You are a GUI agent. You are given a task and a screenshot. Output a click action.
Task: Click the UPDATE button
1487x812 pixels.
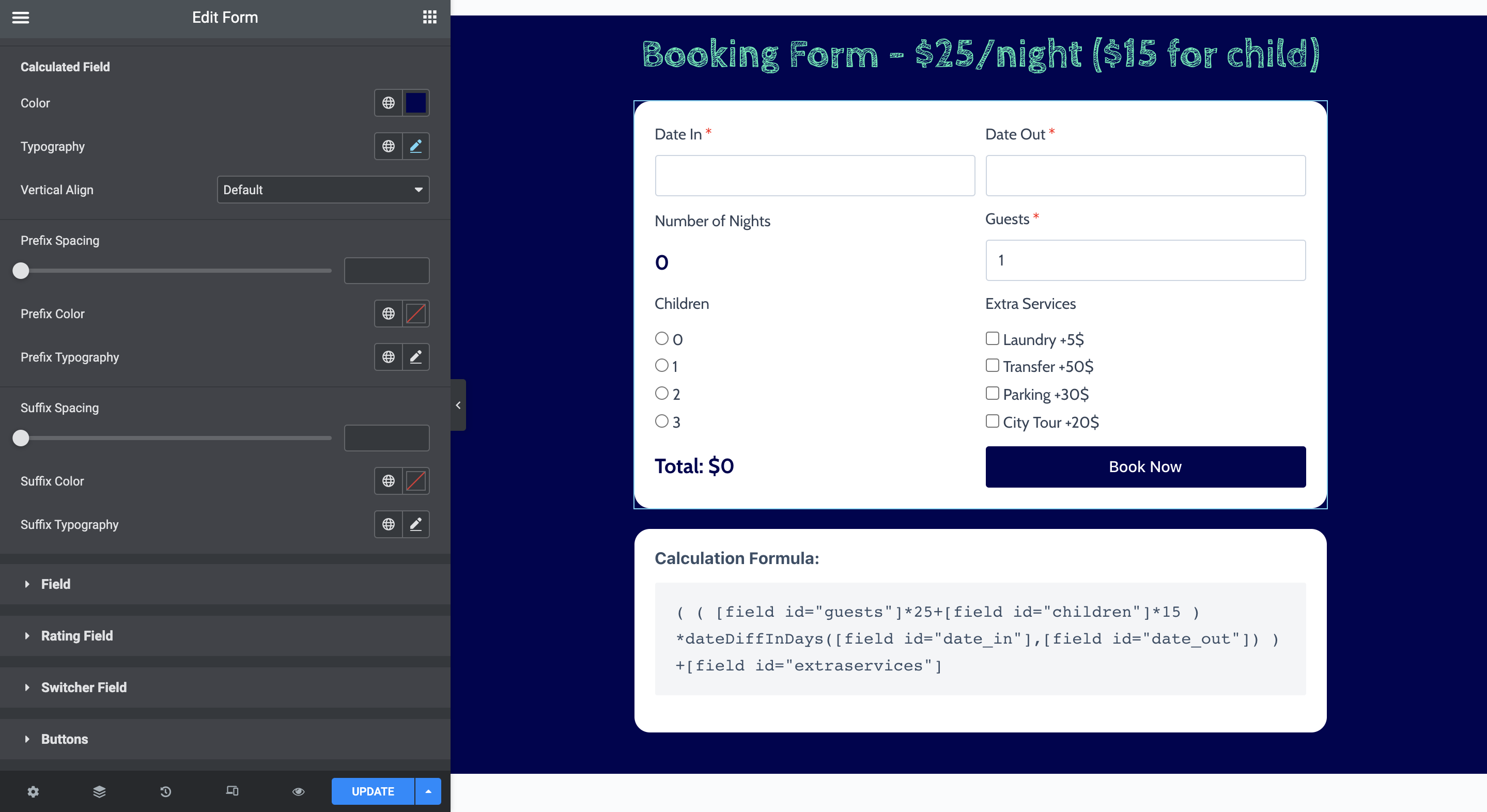coord(373,791)
